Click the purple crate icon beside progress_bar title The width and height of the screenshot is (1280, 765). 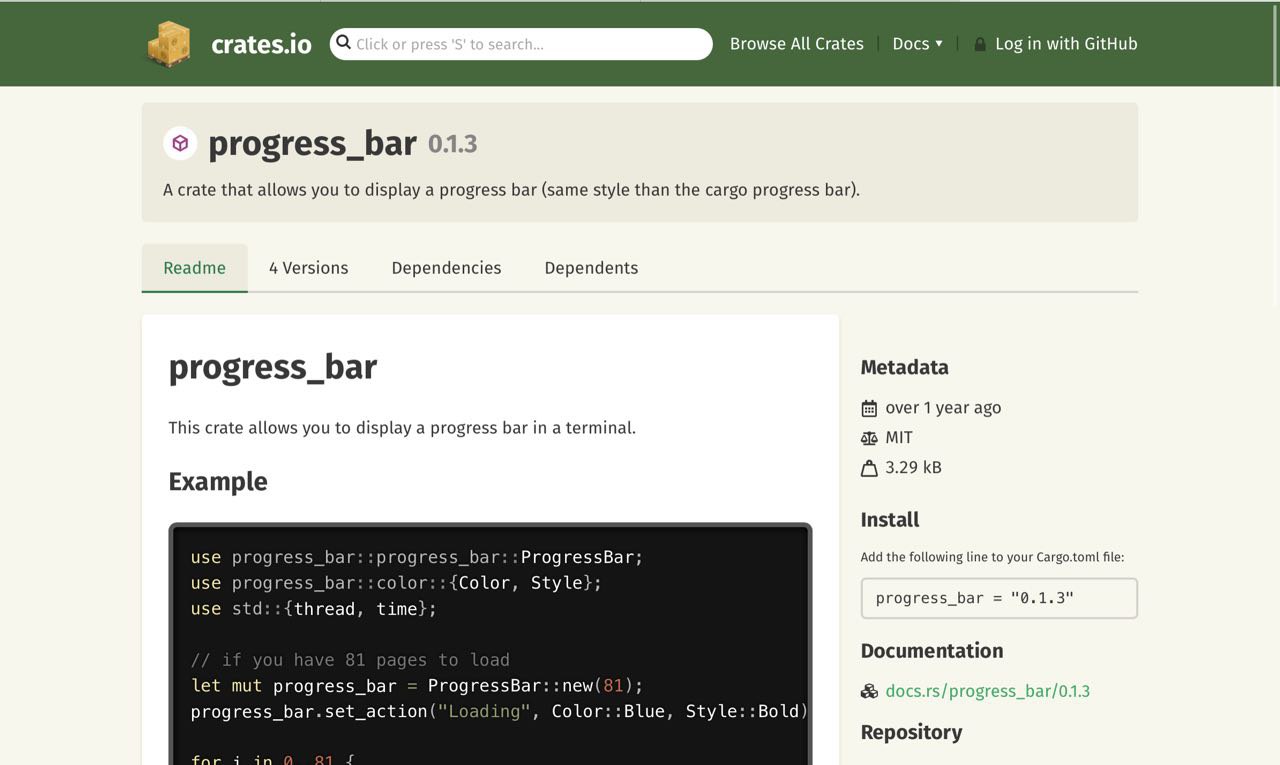click(x=180, y=143)
